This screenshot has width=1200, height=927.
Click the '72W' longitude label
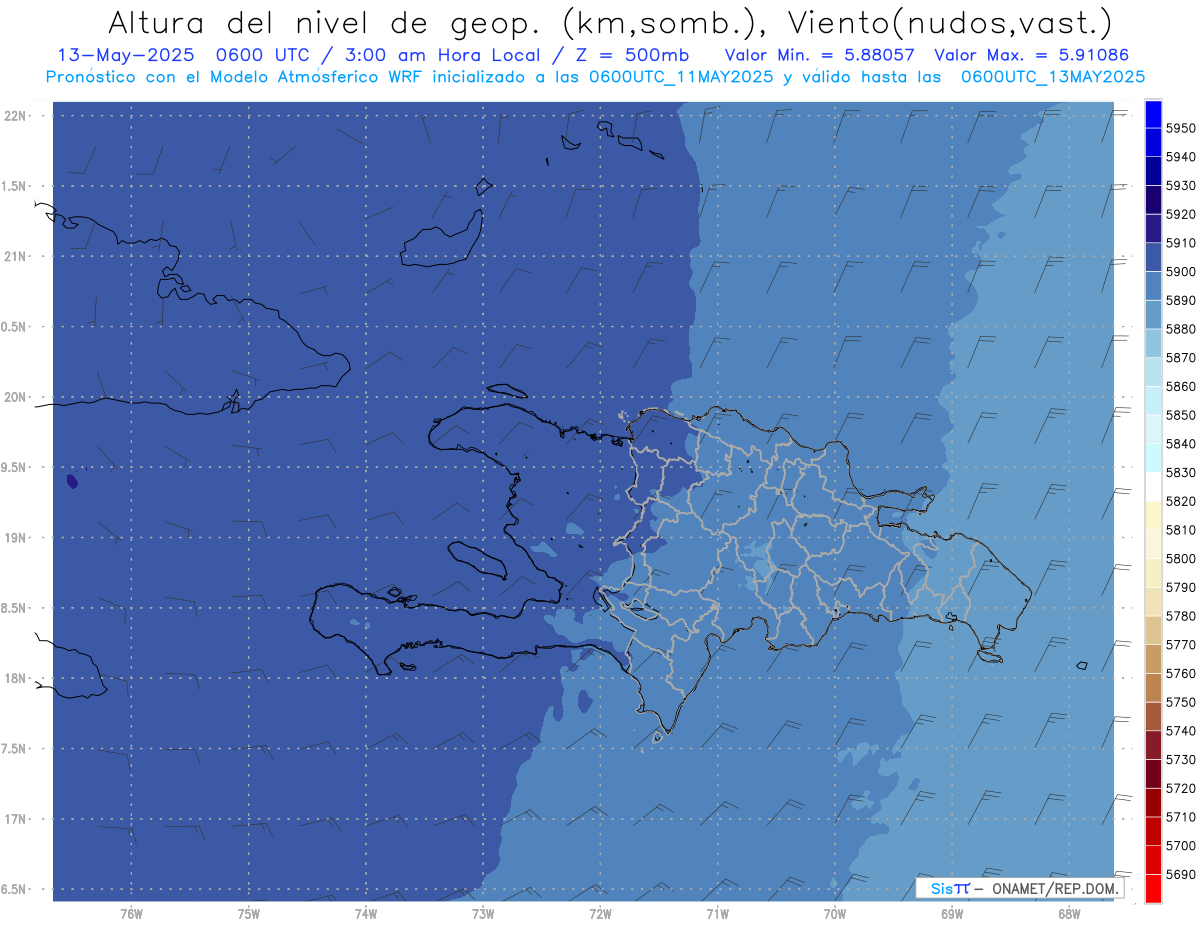click(x=600, y=913)
